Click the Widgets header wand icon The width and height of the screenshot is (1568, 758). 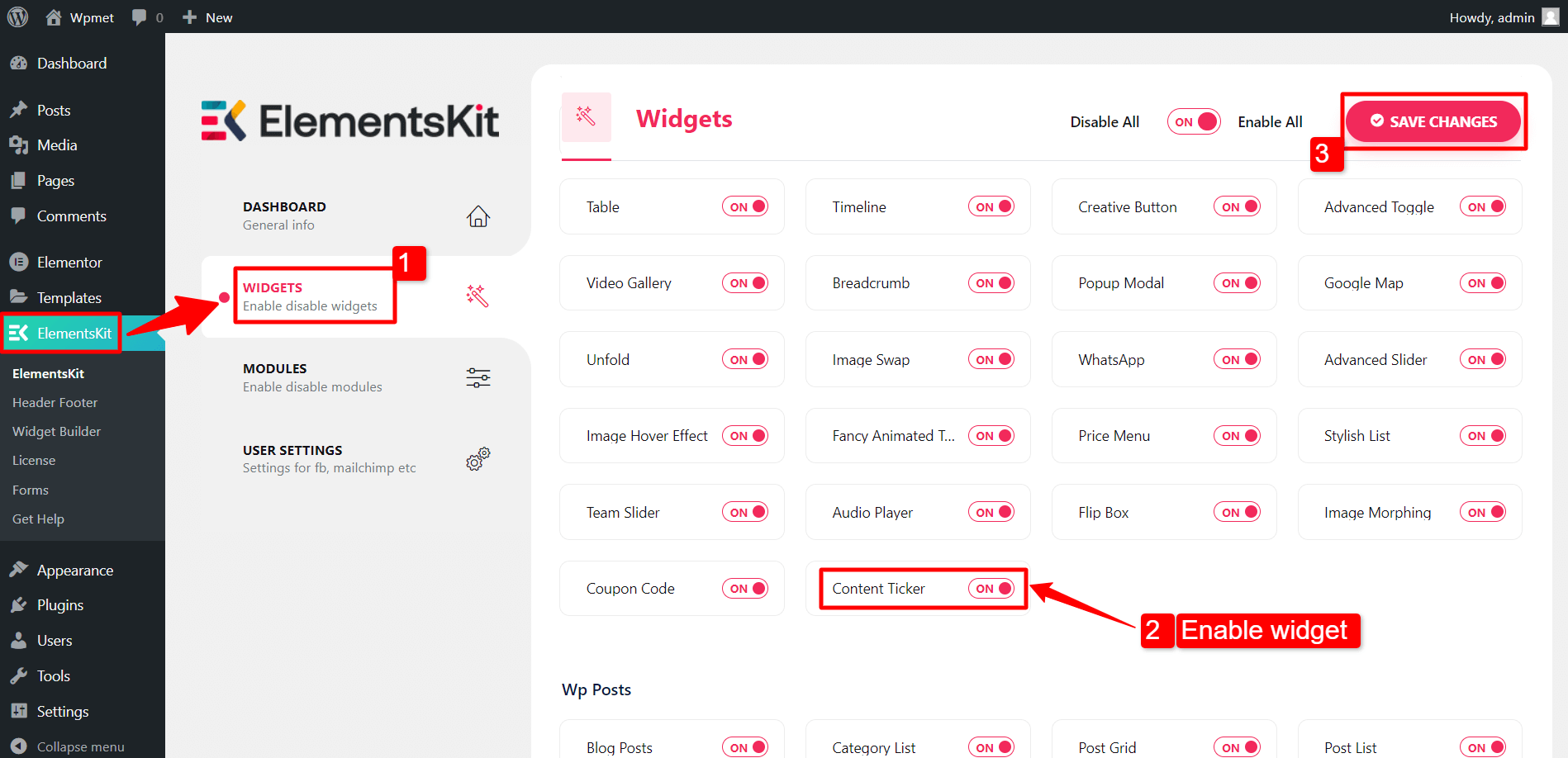point(587,116)
